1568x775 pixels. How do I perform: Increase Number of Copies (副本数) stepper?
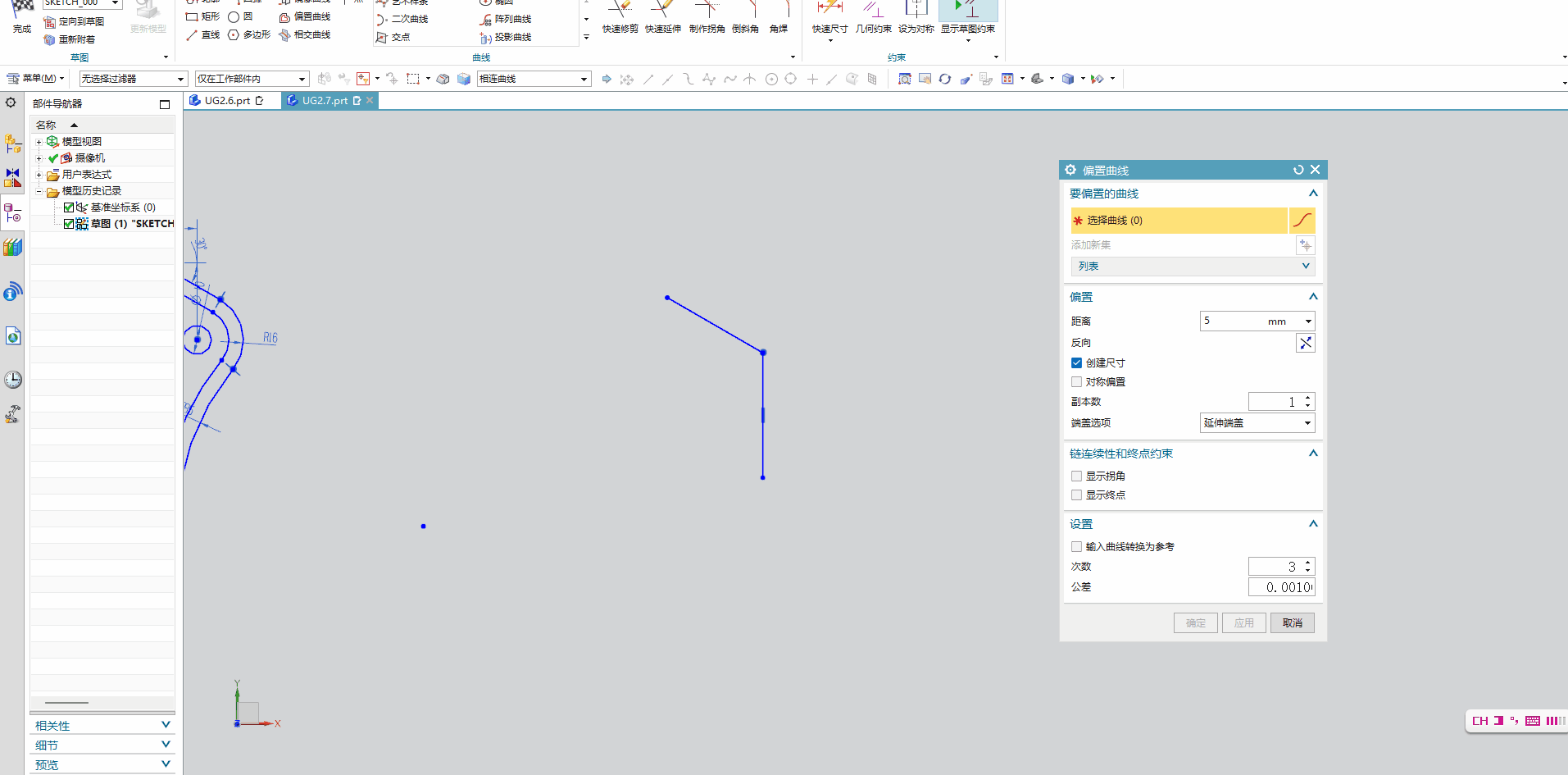click(x=1308, y=398)
